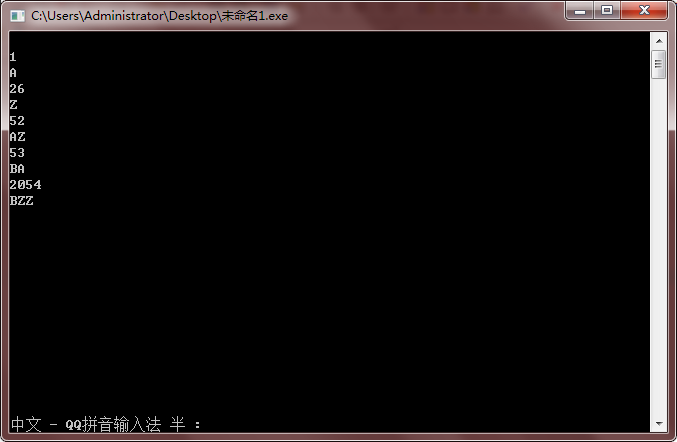Click the input line "53"

tap(17, 153)
